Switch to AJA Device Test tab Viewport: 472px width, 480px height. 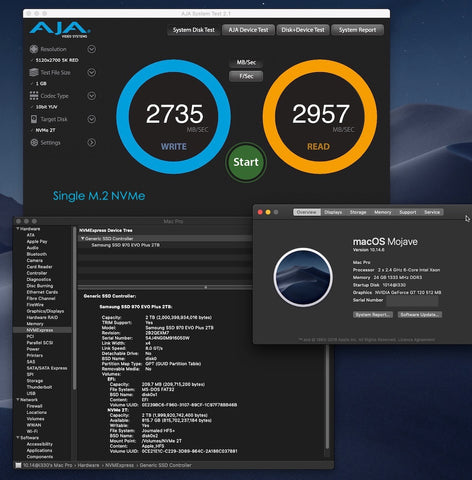coord(248,30)
